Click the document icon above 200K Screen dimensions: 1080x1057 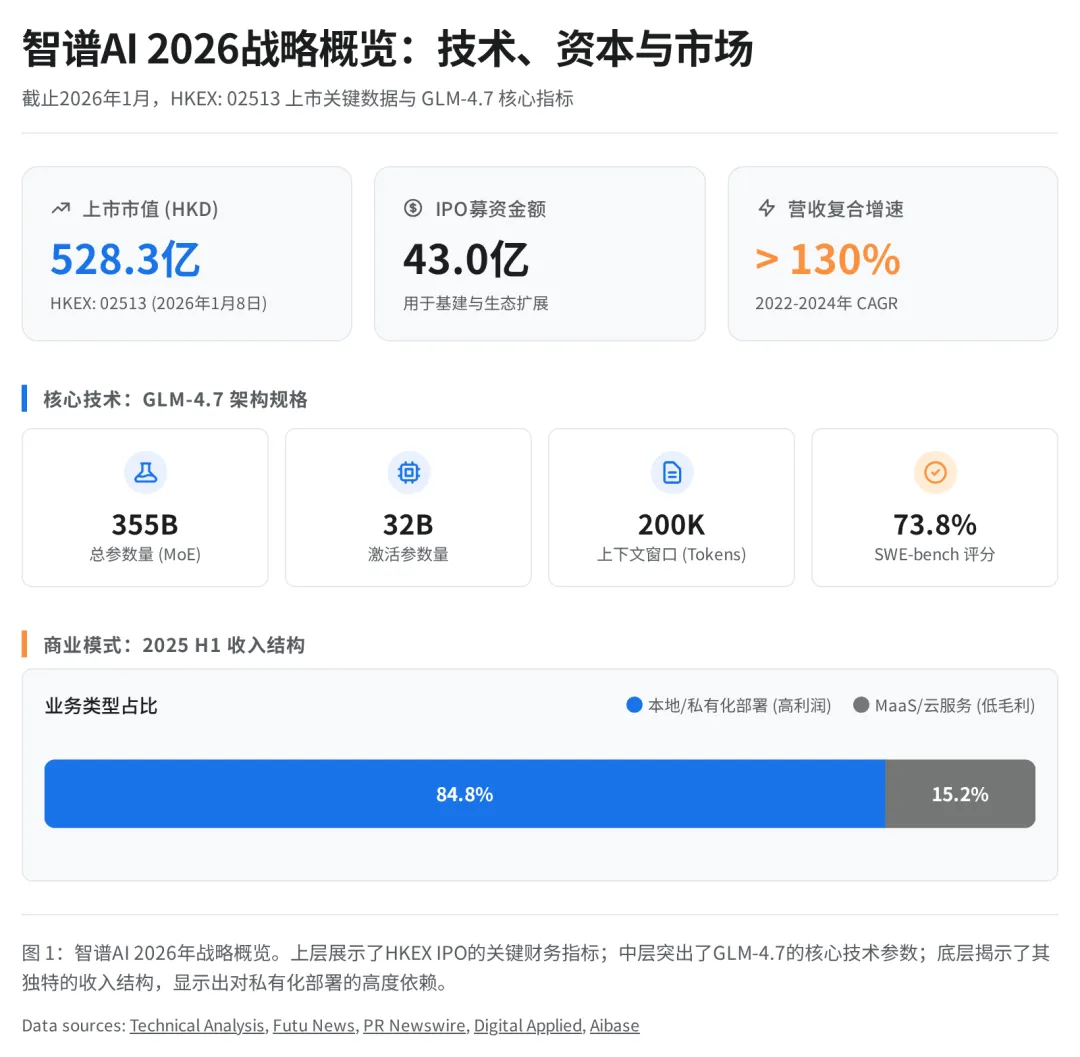(x=672, y=472)
